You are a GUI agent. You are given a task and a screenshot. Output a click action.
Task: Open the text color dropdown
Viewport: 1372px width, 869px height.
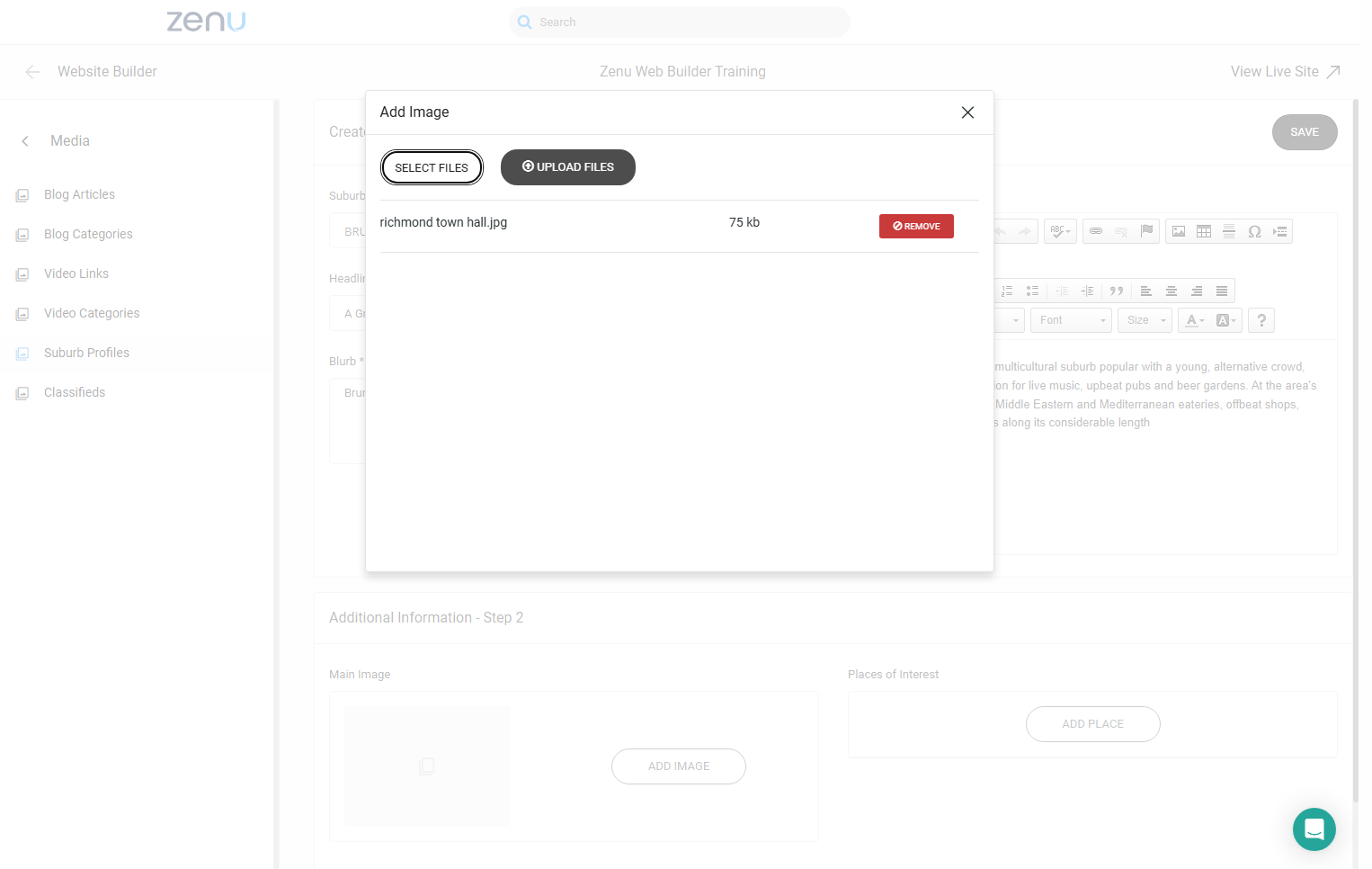1195,320
